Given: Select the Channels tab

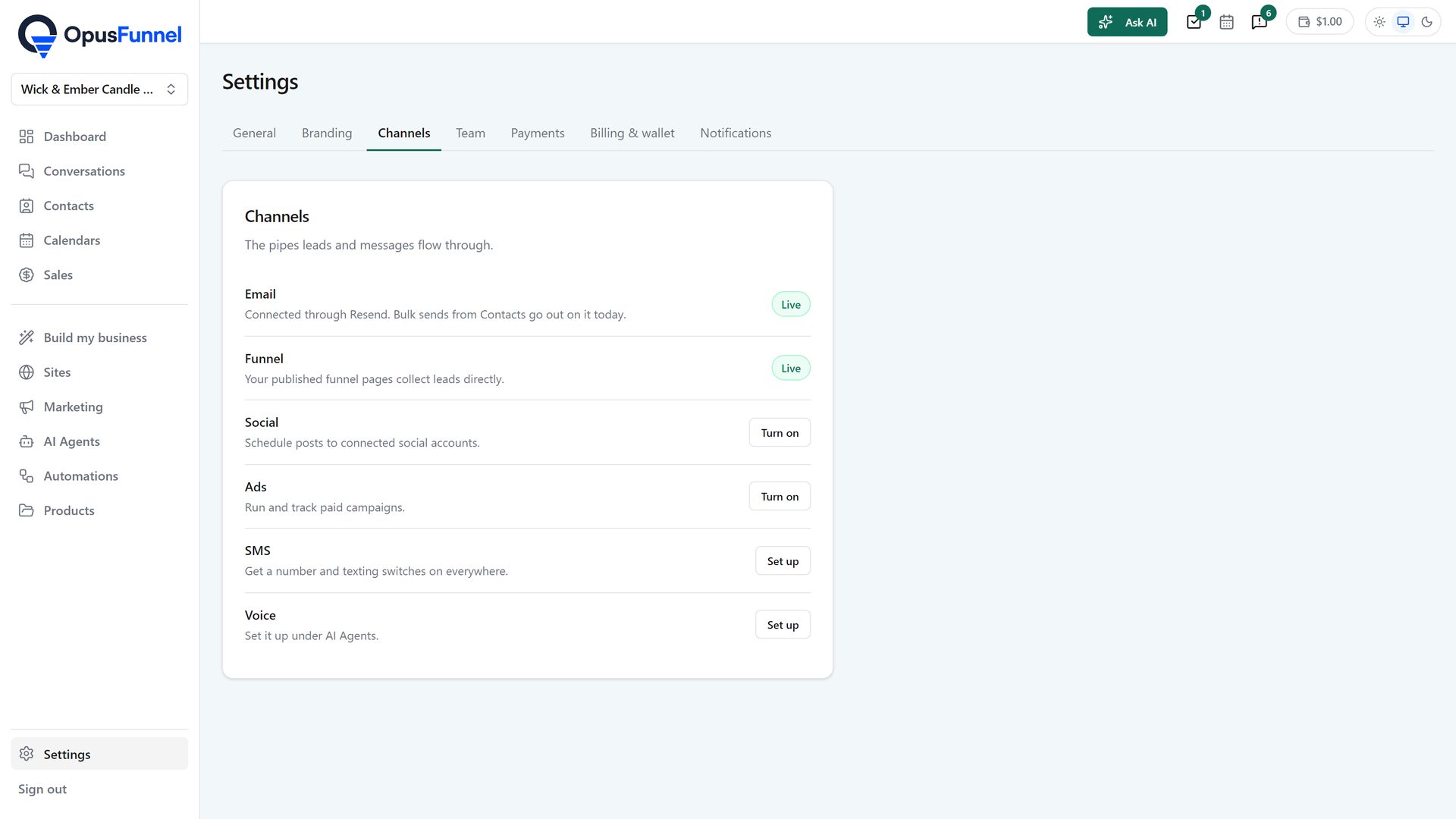Looking at the screenshot, I should click(404, 133).
